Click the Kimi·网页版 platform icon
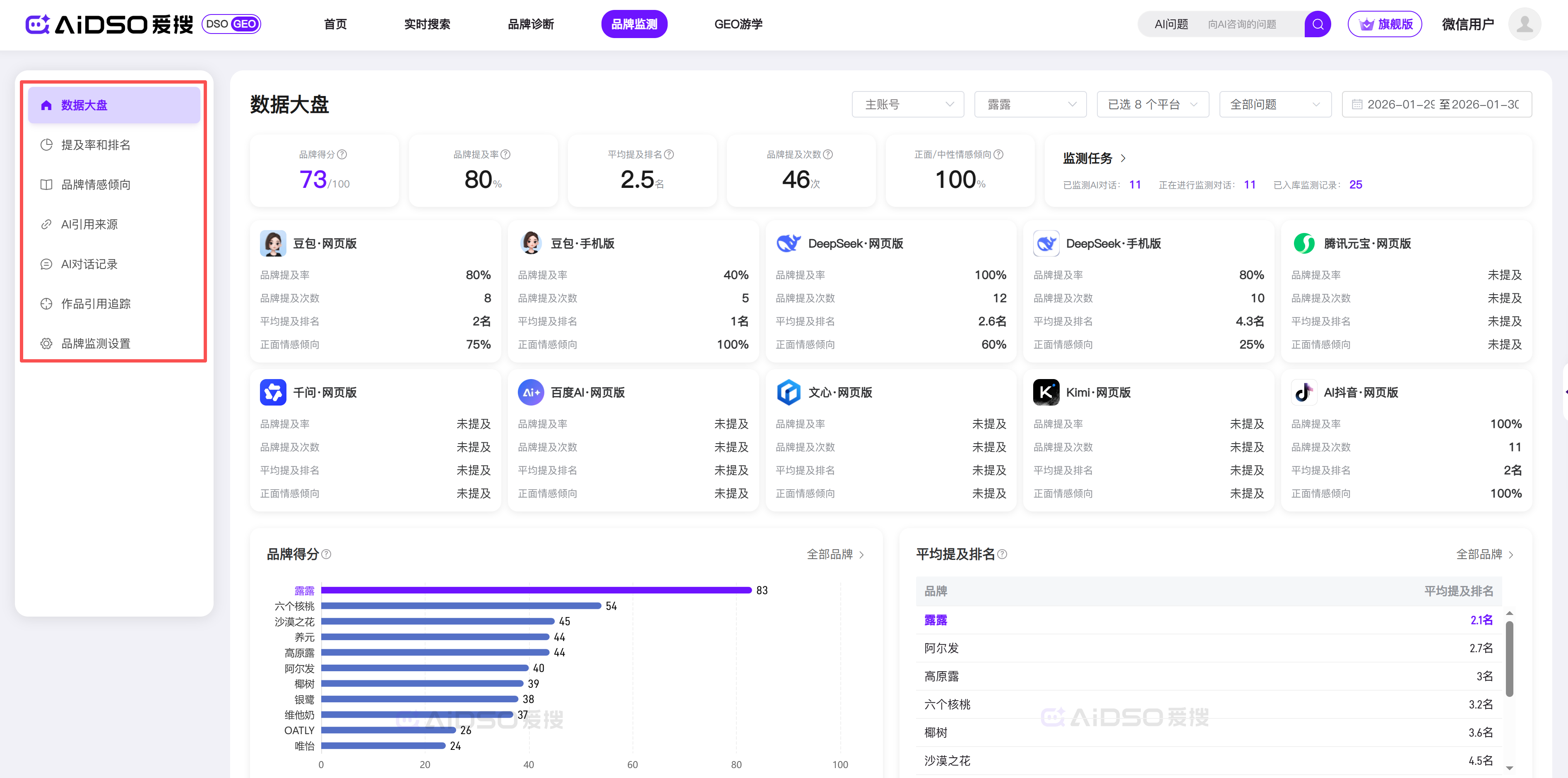The image size is (1568, 778). point(1046,393)
